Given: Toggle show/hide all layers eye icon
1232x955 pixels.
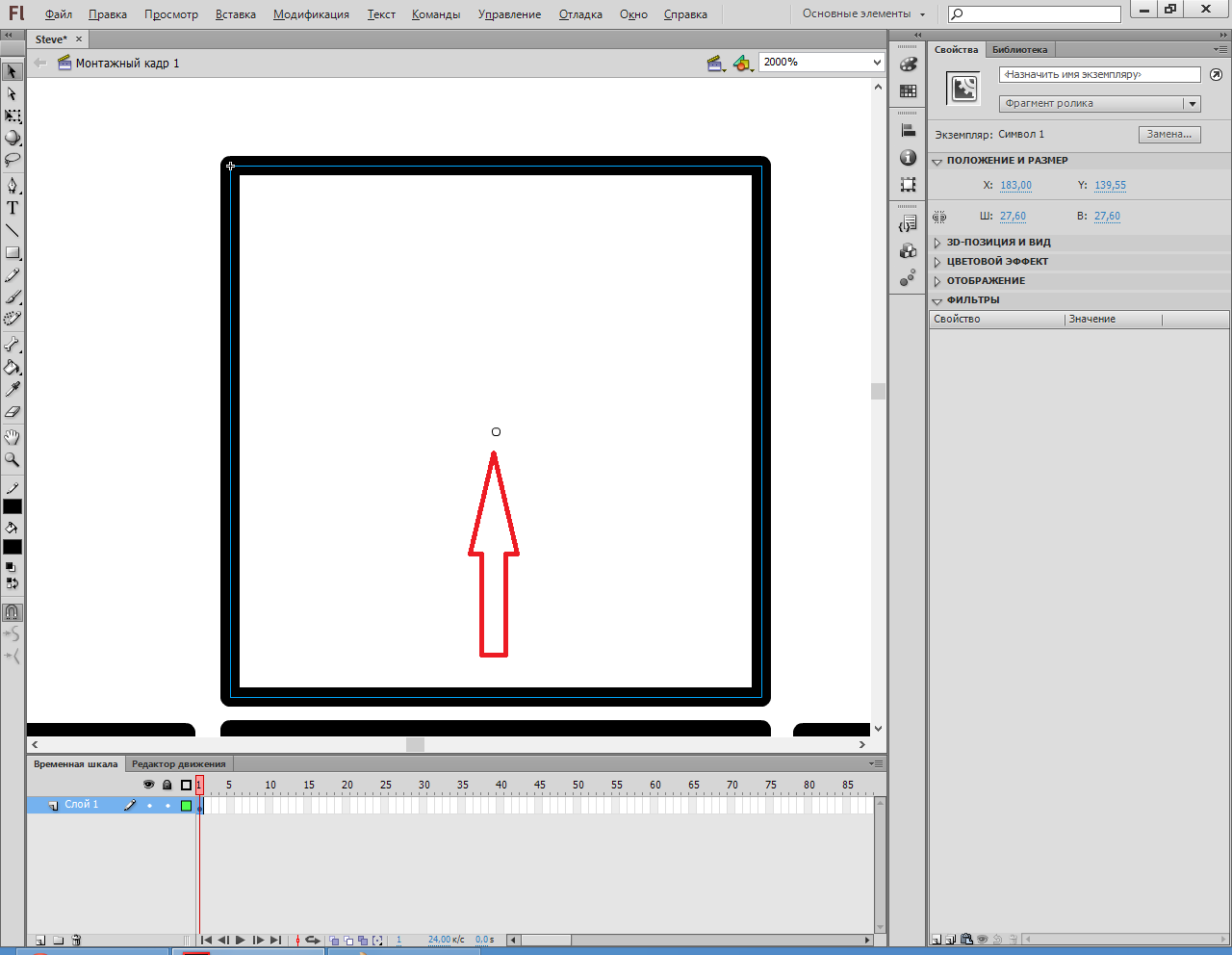Looking at the screenshot, I should 148,785.
